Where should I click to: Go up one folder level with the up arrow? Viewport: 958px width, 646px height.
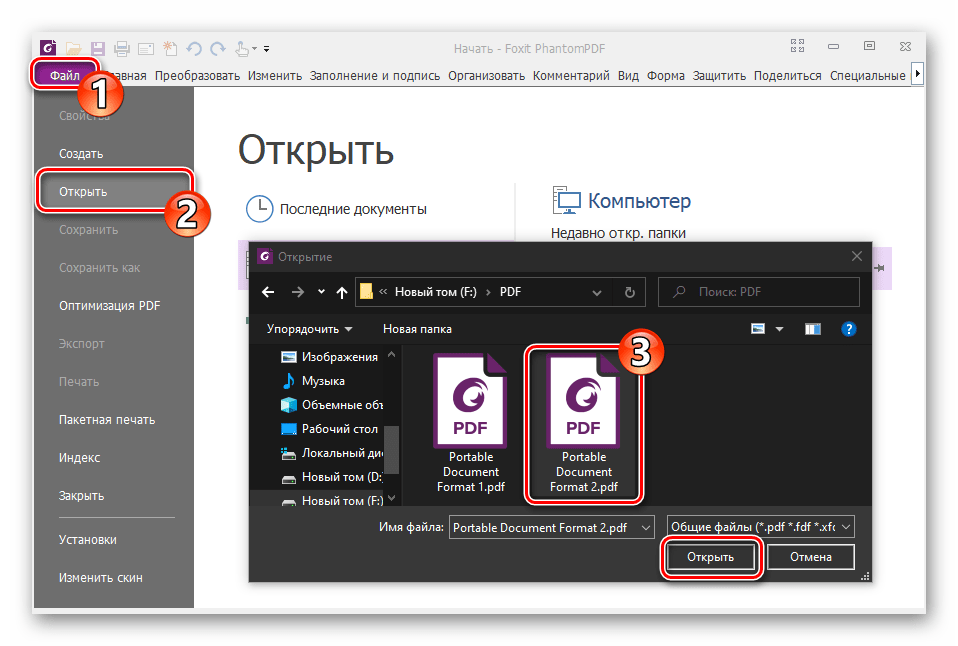(x=342, y=292)
